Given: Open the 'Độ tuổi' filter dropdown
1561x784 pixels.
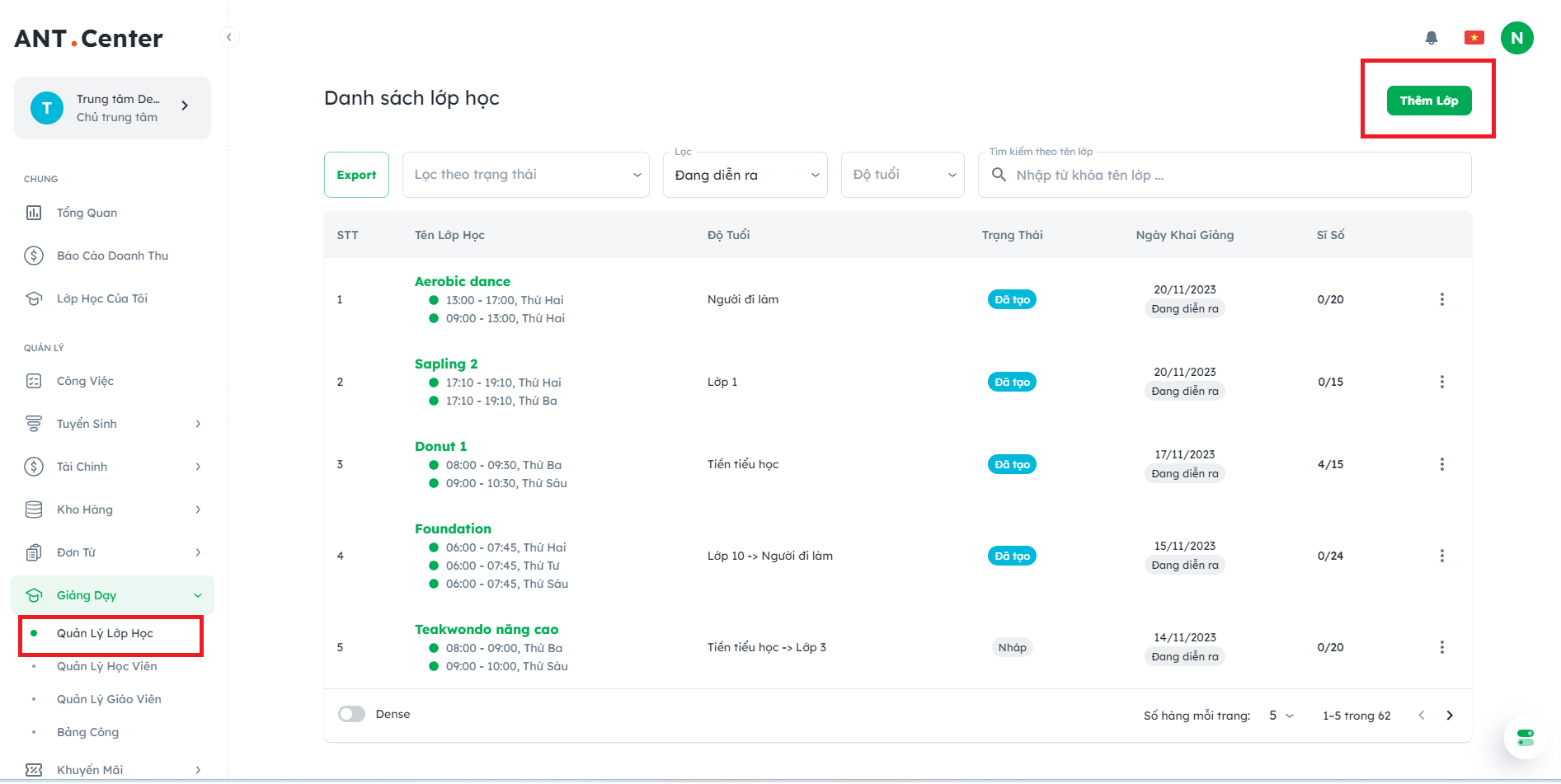Looking at the screenshot, I should [902, 175].
